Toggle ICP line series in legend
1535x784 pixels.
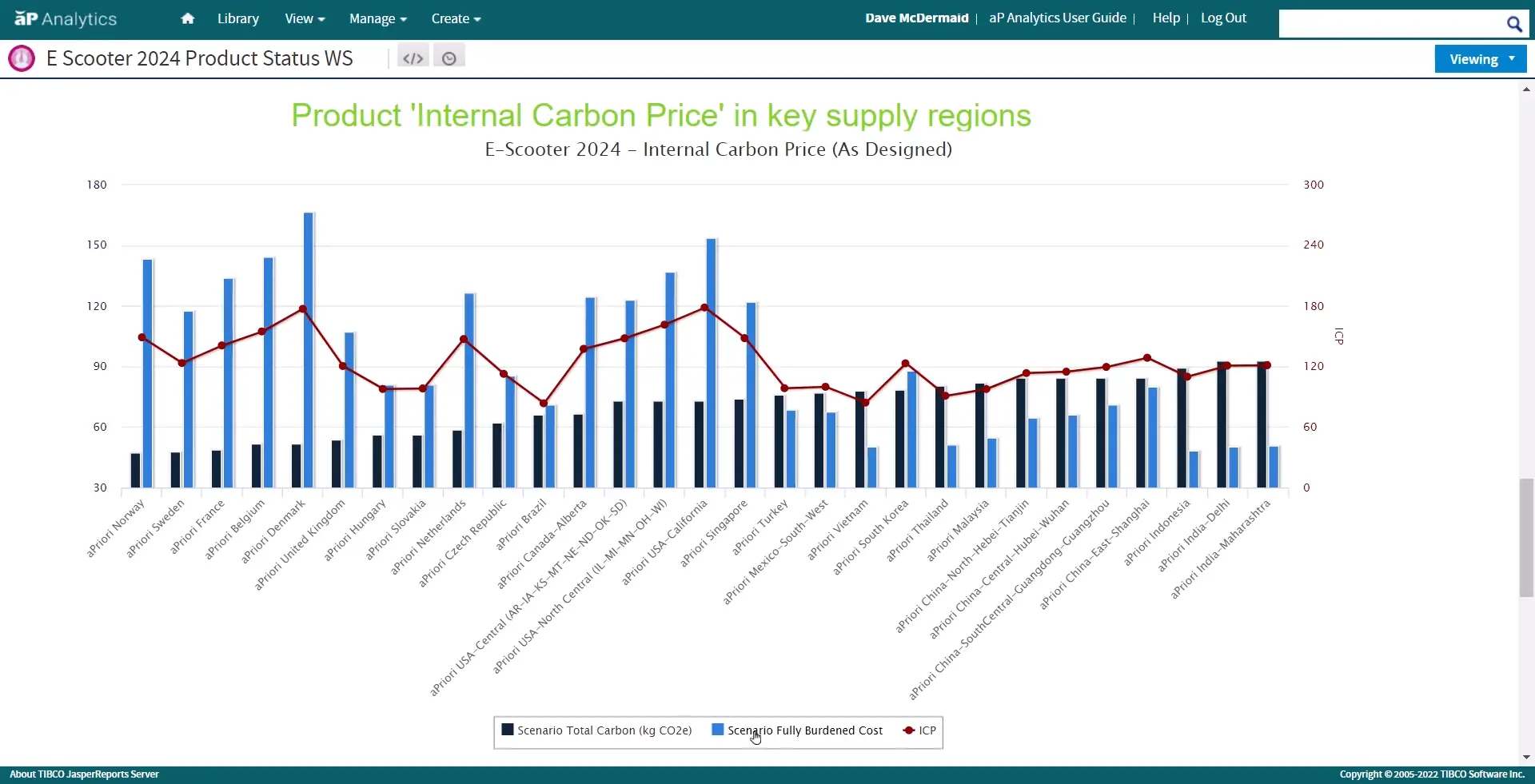(x=919, y=730)
